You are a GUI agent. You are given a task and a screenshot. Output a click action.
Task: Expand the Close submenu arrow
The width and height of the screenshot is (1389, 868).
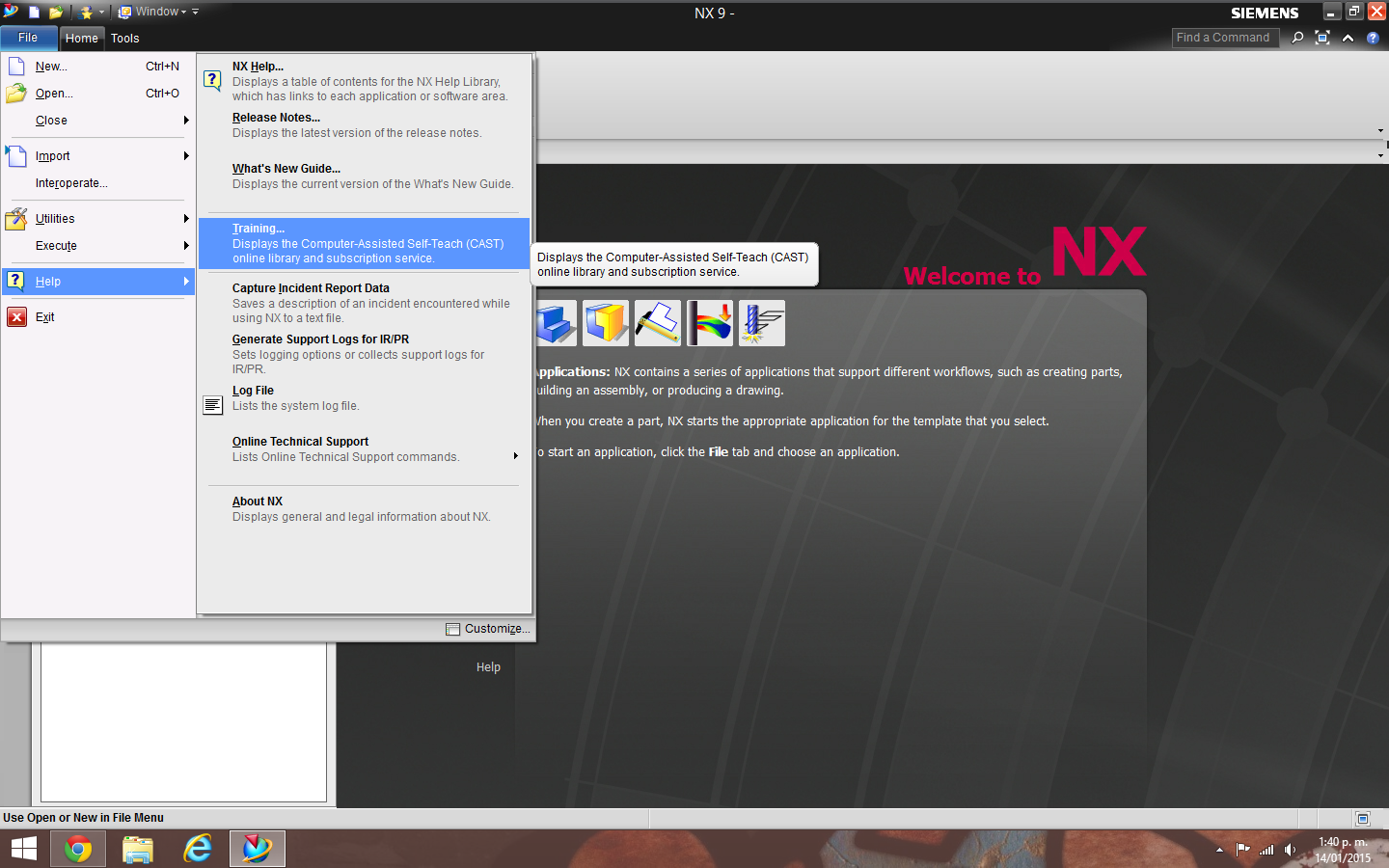tap(186, 121)
